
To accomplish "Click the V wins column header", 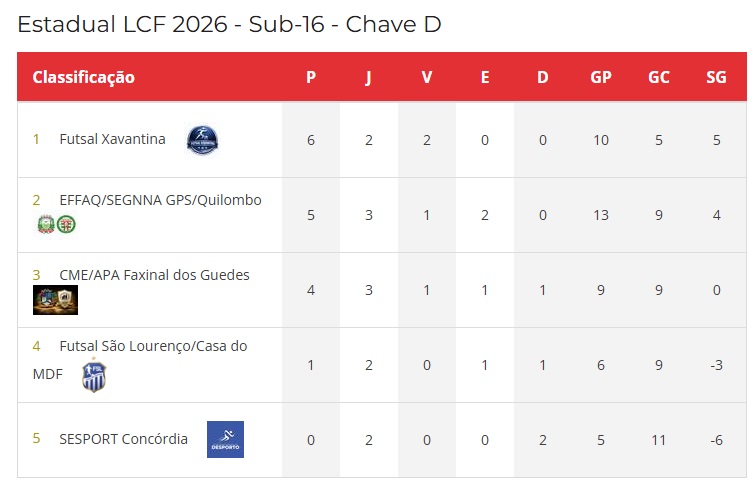I will click(x=427, y=77).
